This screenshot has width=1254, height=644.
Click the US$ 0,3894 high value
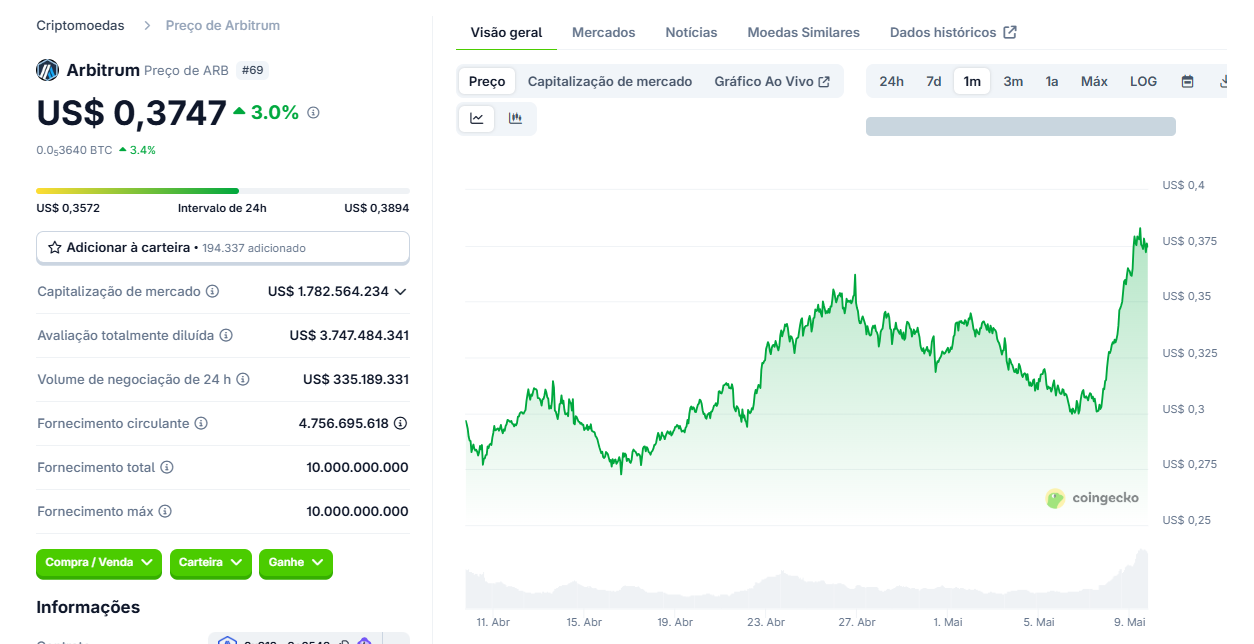[377, 208]
